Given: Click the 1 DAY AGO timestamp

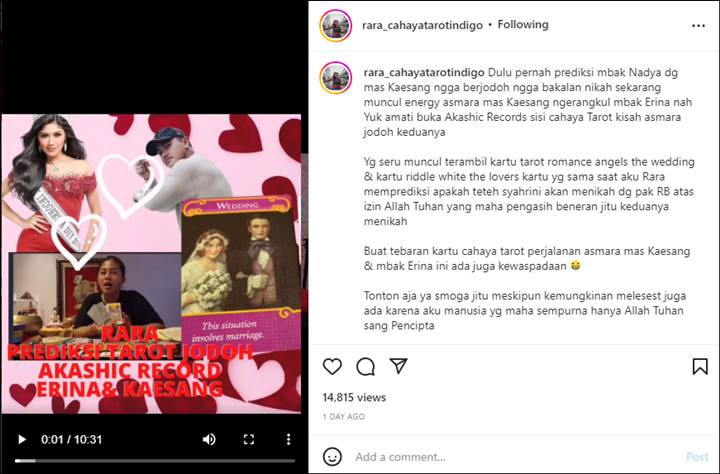Looking at the screenshot, I should 344,417.
